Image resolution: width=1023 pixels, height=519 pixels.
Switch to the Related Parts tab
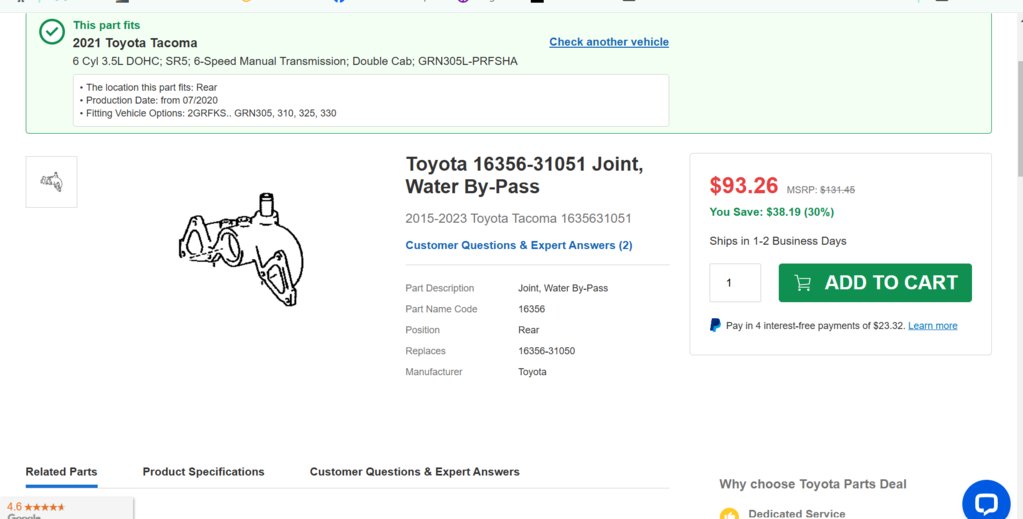point(61,472)
